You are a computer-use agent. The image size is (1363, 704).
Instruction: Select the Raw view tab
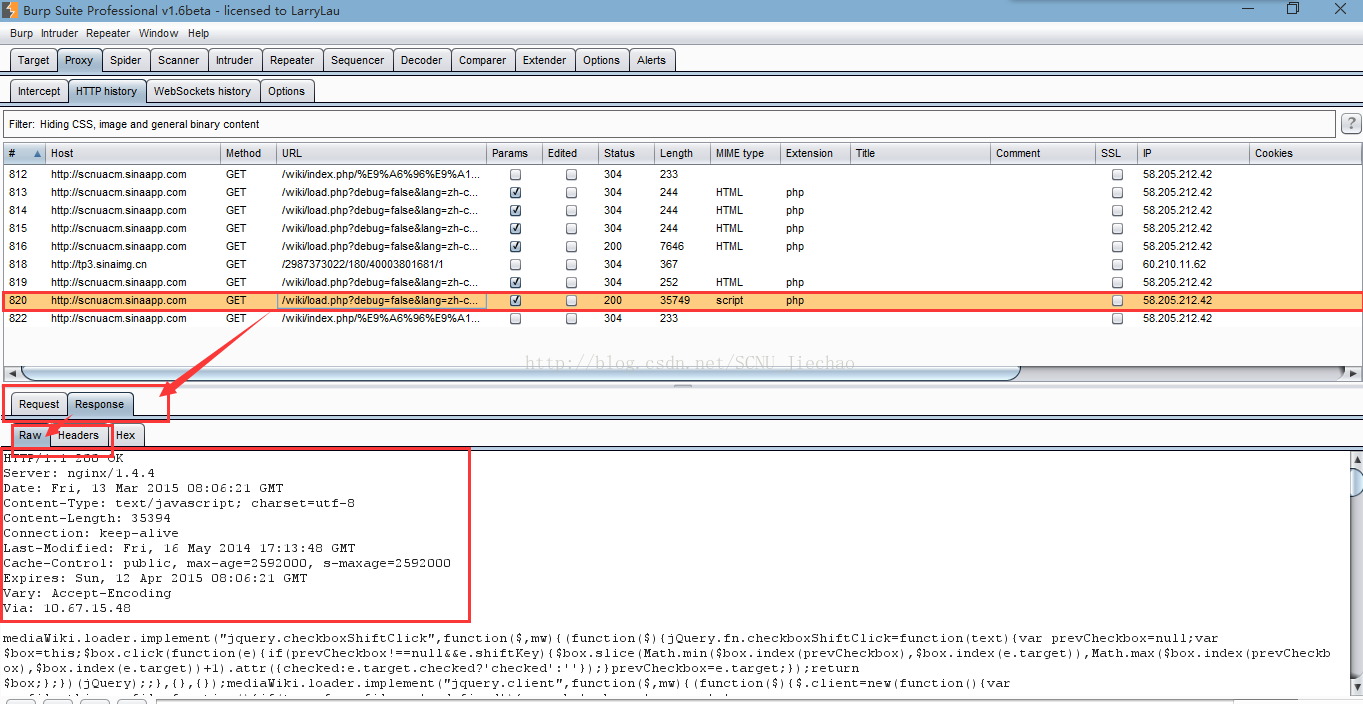[30, 435]
